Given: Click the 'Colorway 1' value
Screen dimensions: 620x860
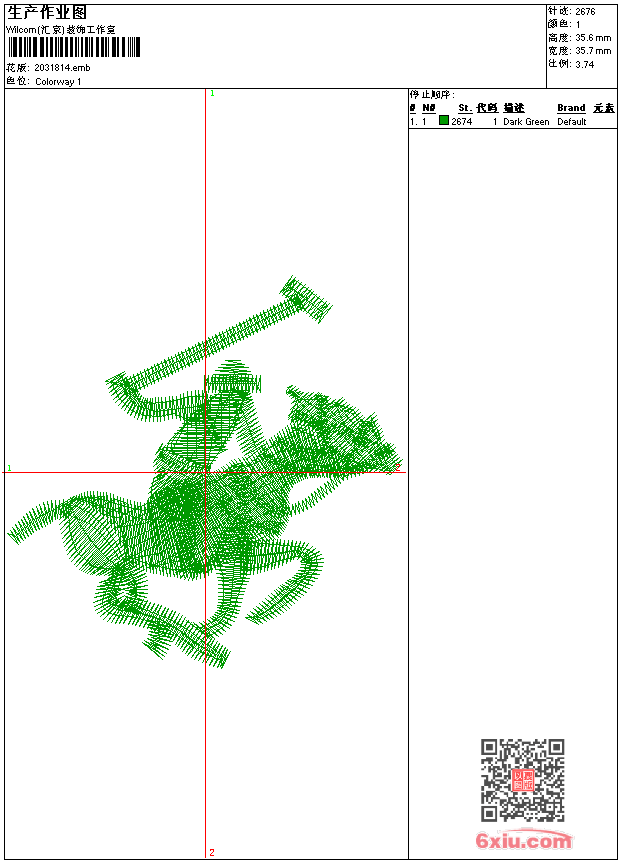Looking at the screenshot, I should [x=58, y=82].
